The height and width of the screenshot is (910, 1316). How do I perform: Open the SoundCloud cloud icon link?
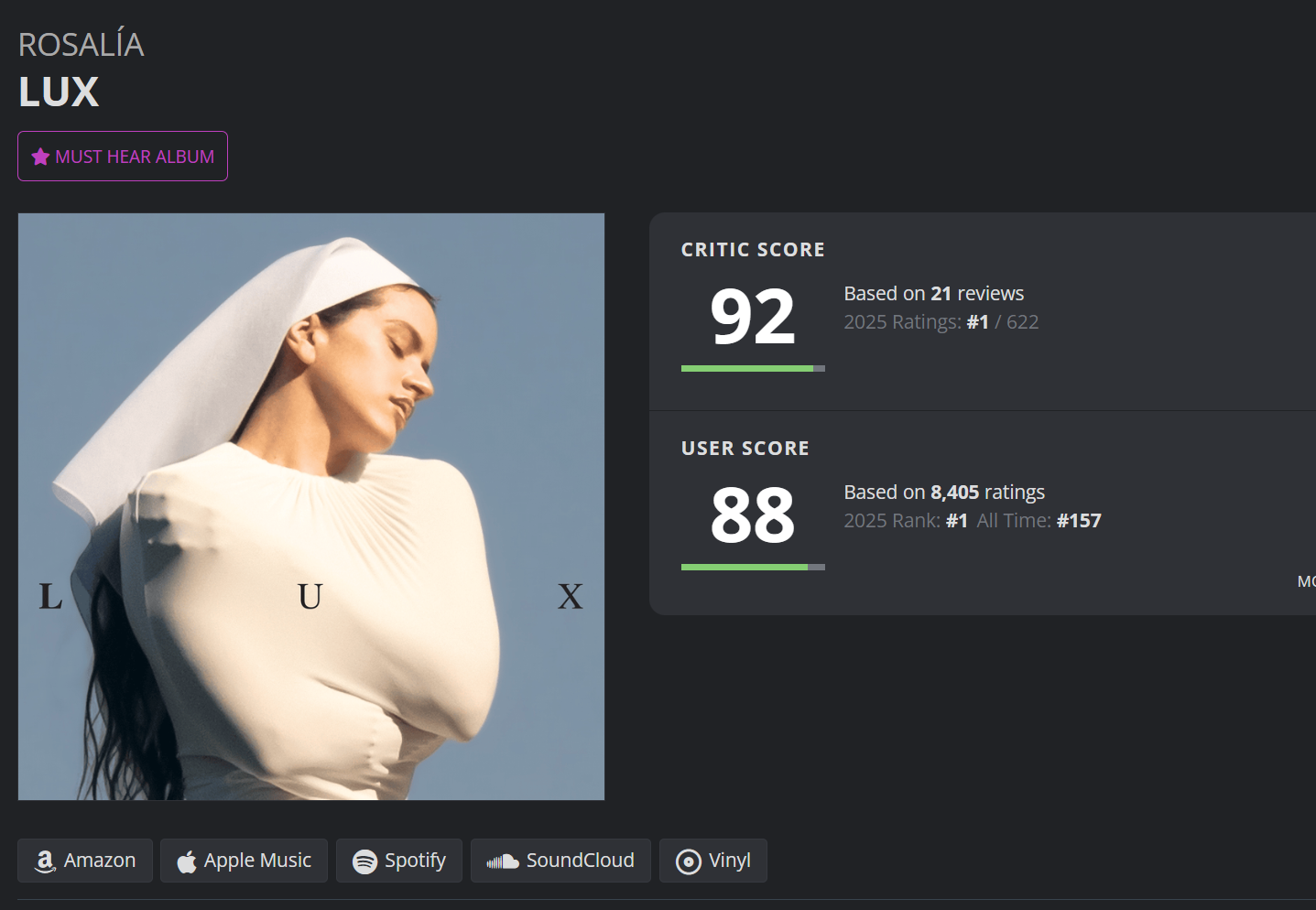coord(502,861)
